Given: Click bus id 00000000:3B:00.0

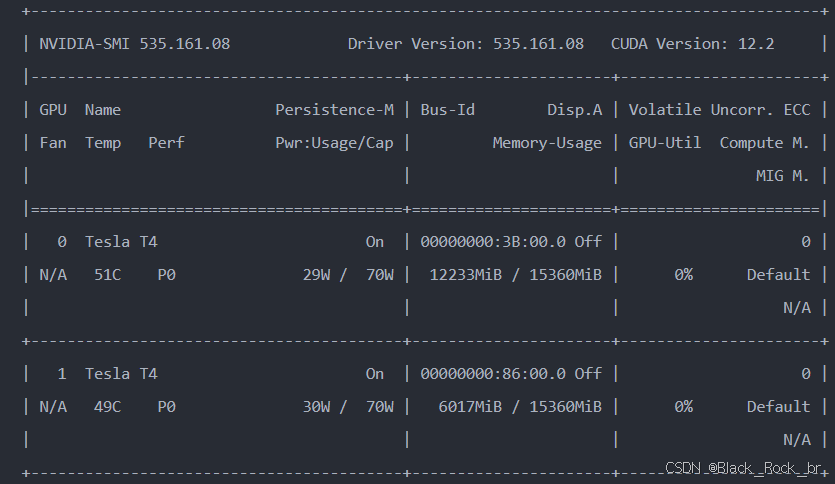Looking at the screenshot, I should (493, 242).
